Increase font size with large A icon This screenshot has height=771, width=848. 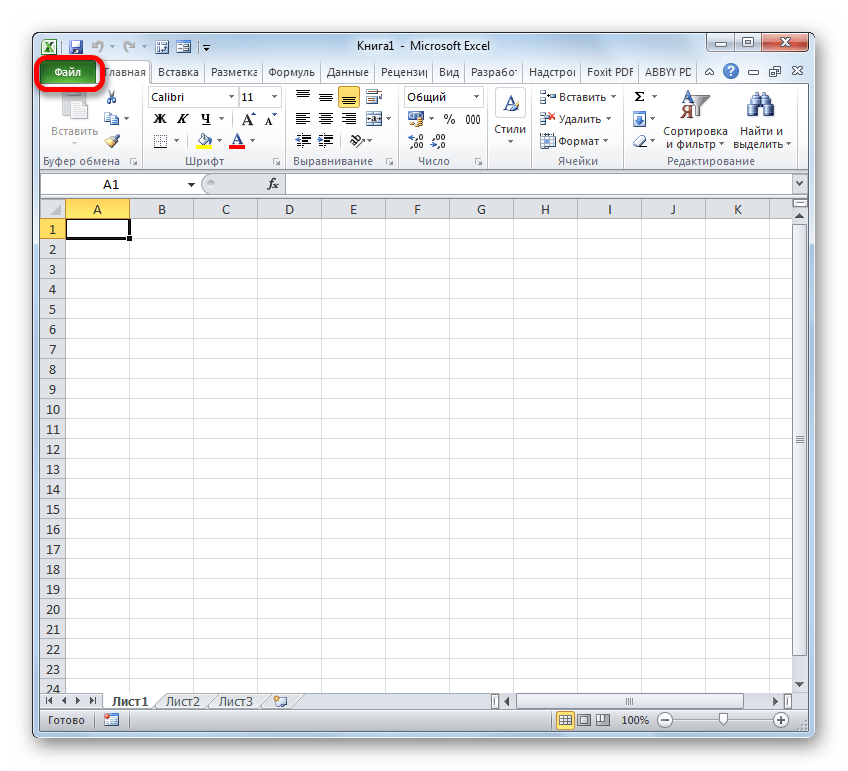248,119
